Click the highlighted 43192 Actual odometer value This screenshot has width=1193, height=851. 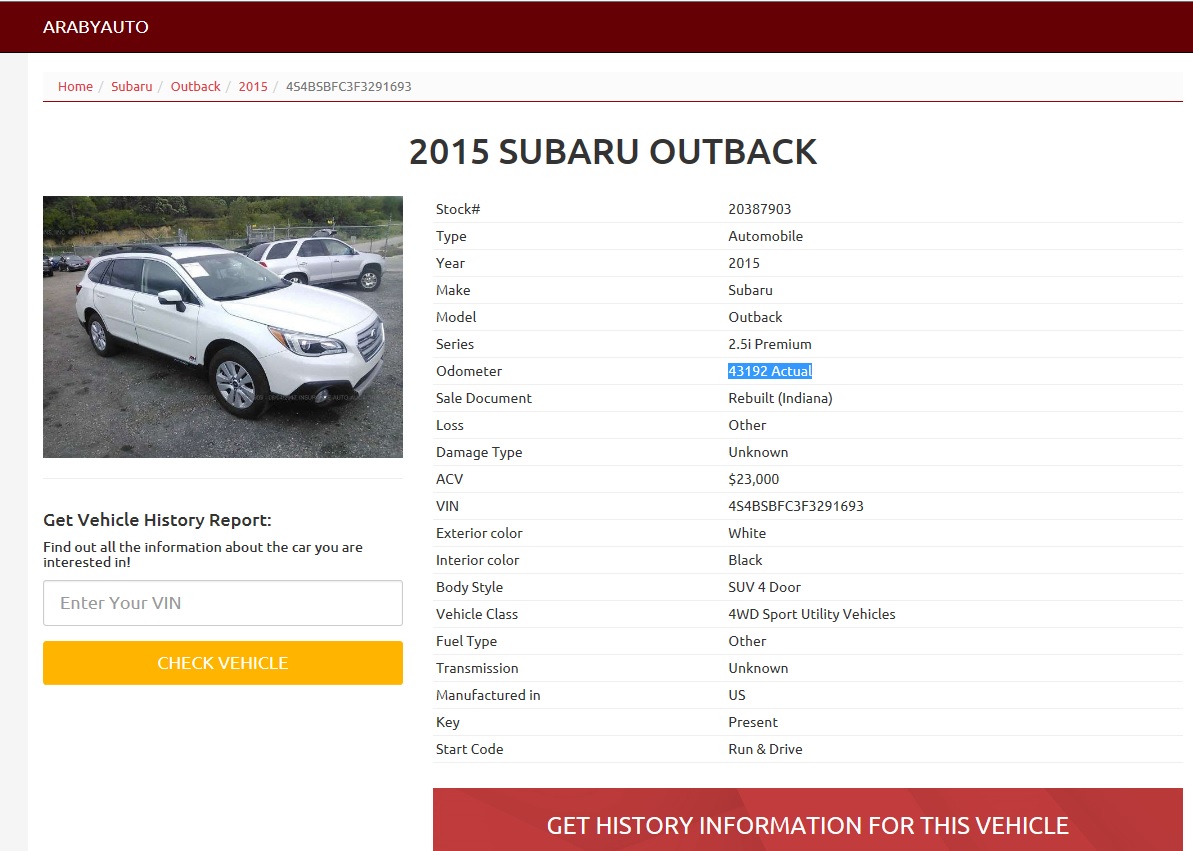770,371
